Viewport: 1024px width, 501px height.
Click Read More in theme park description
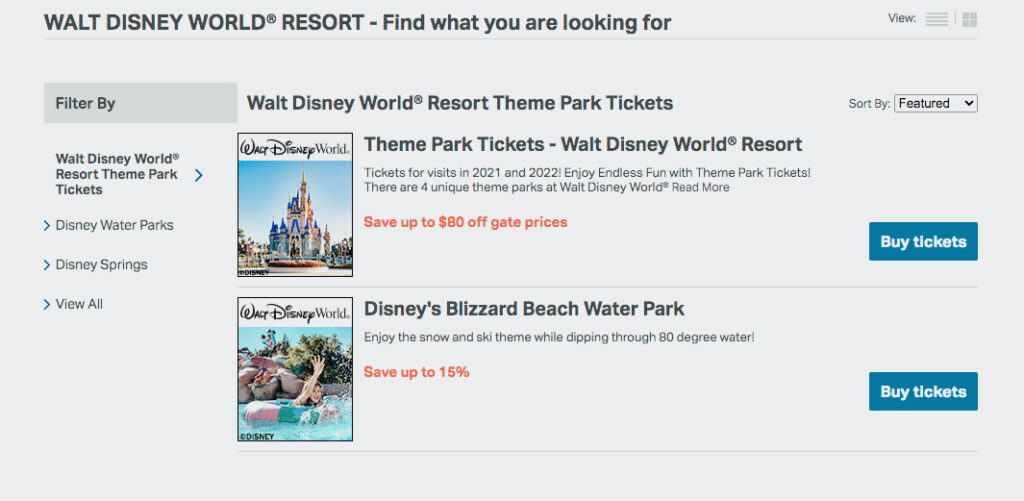(701, 188)
